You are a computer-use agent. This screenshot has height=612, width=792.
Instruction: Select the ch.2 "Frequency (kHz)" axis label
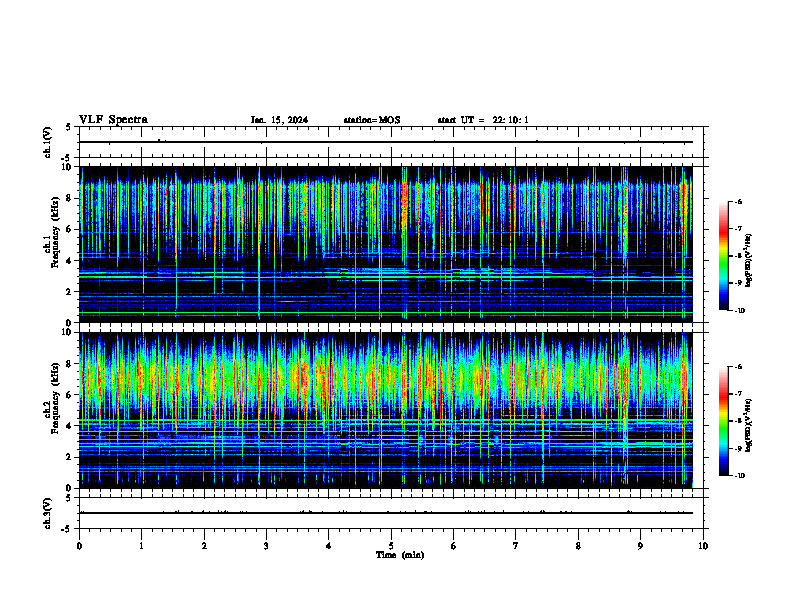pyautogui.click(x=56, y=398)
